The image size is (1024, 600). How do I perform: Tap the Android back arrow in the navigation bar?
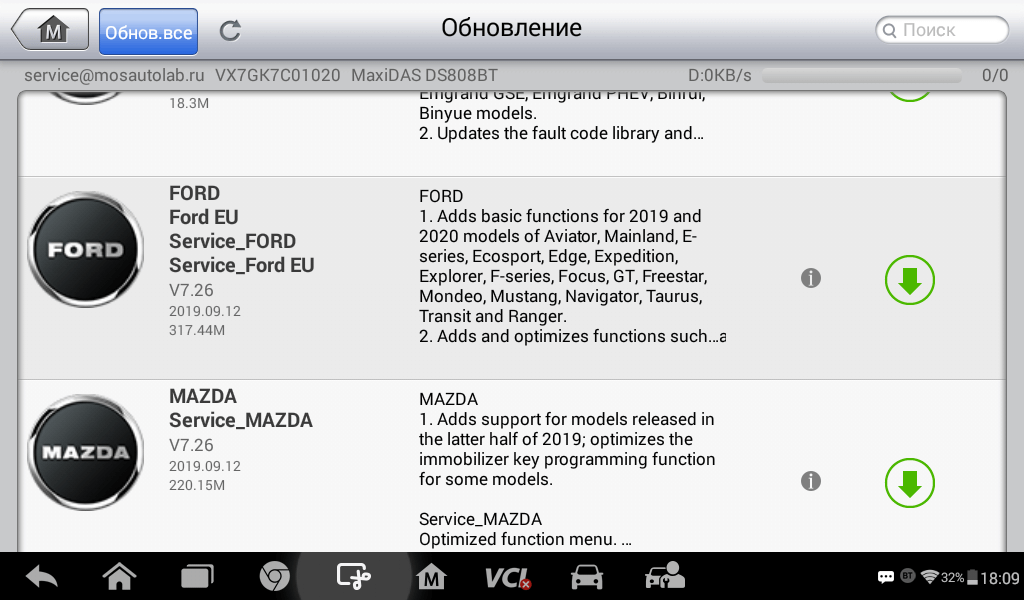42,577
